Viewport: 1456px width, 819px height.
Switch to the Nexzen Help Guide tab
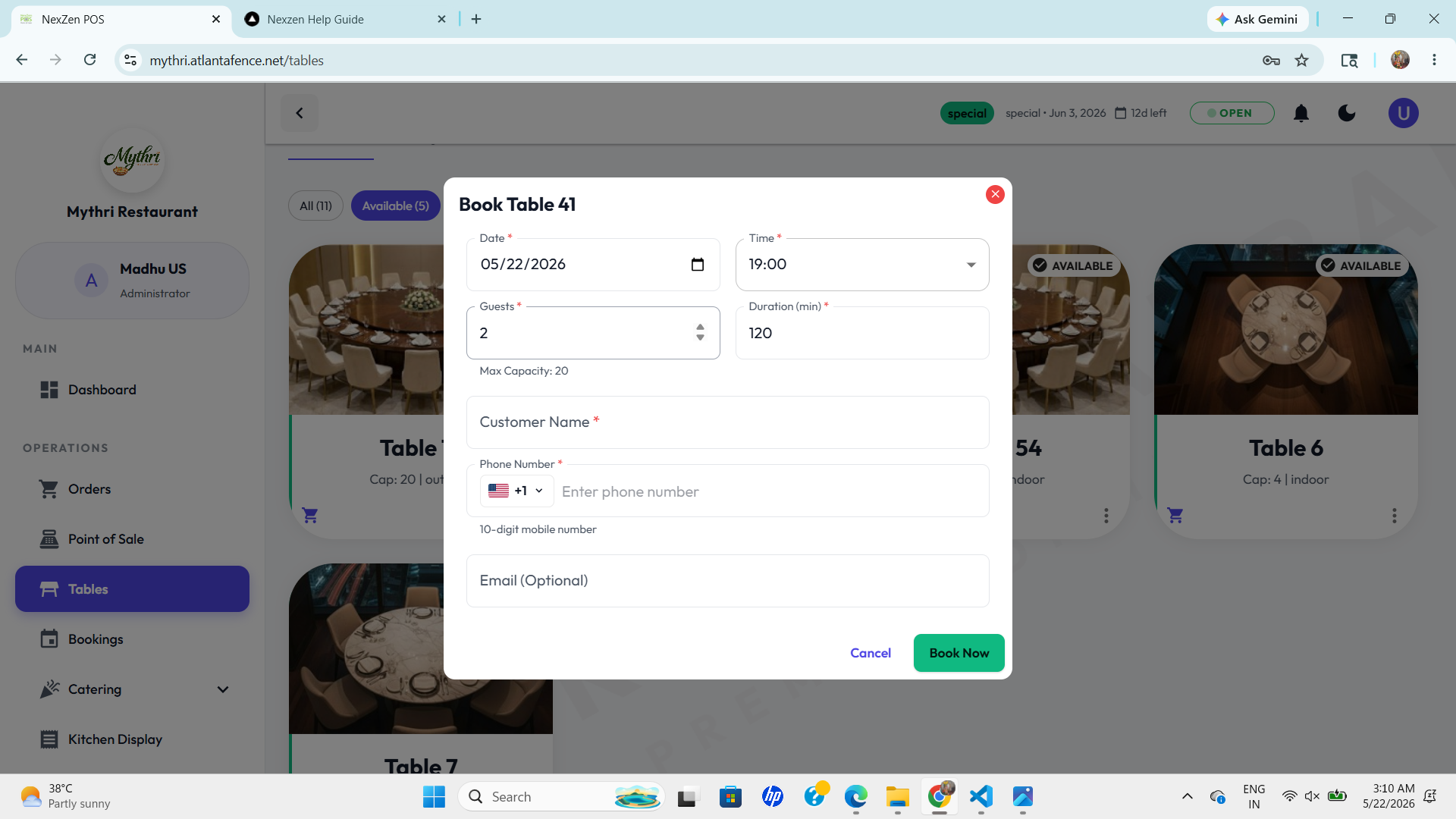315,19
